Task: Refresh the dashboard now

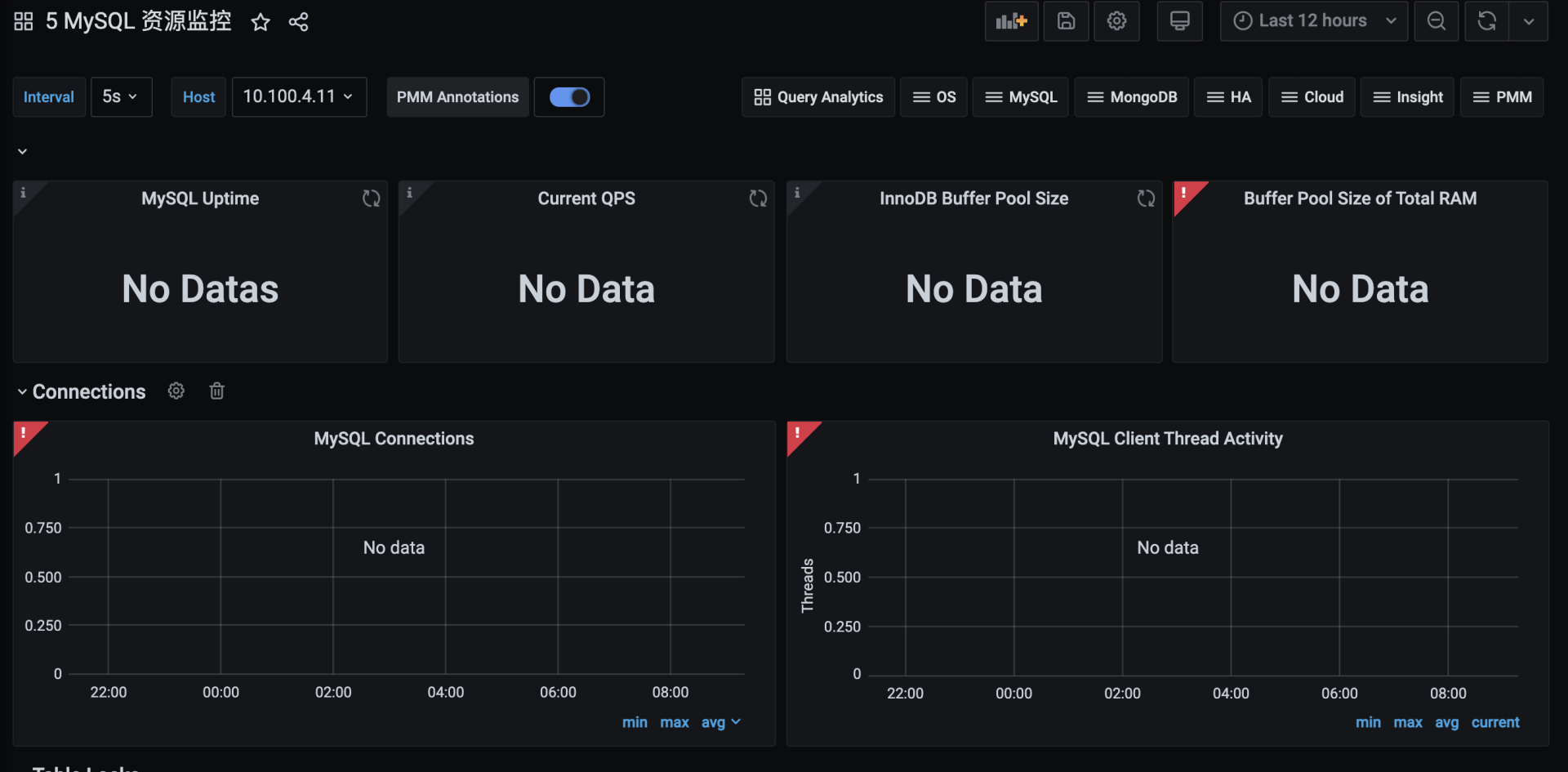Action: tap(1487, 21)
